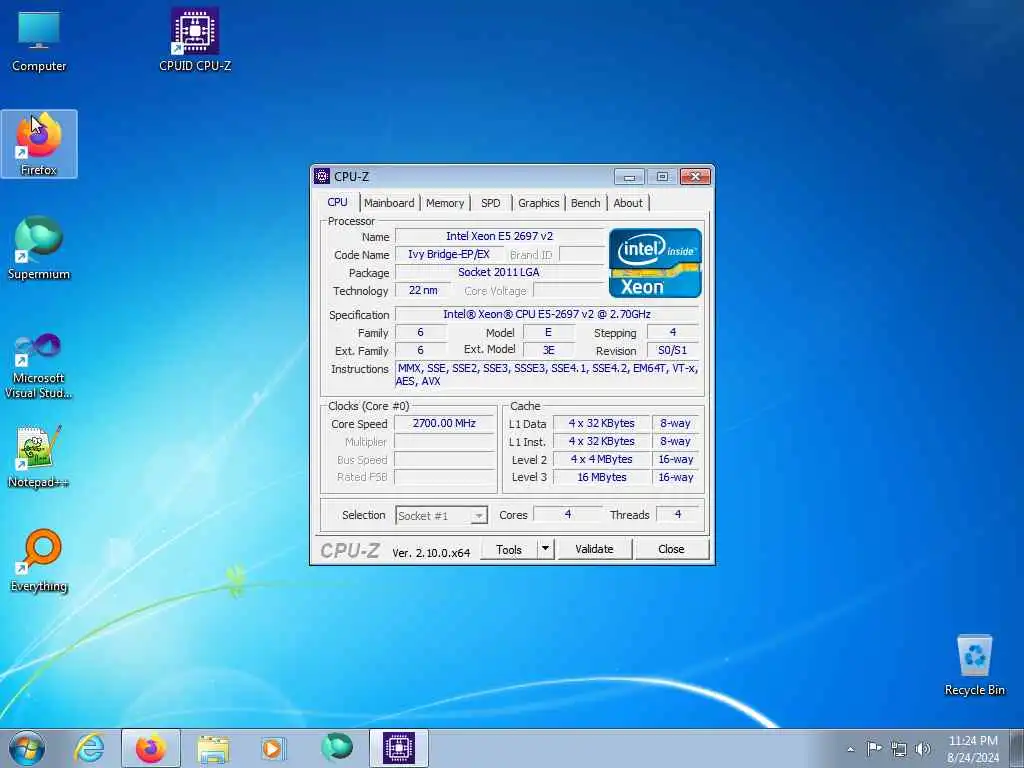Screen dimensions: 1024x768
Task: Select the Everything search shortcut
Action: [x=39, y=560]
